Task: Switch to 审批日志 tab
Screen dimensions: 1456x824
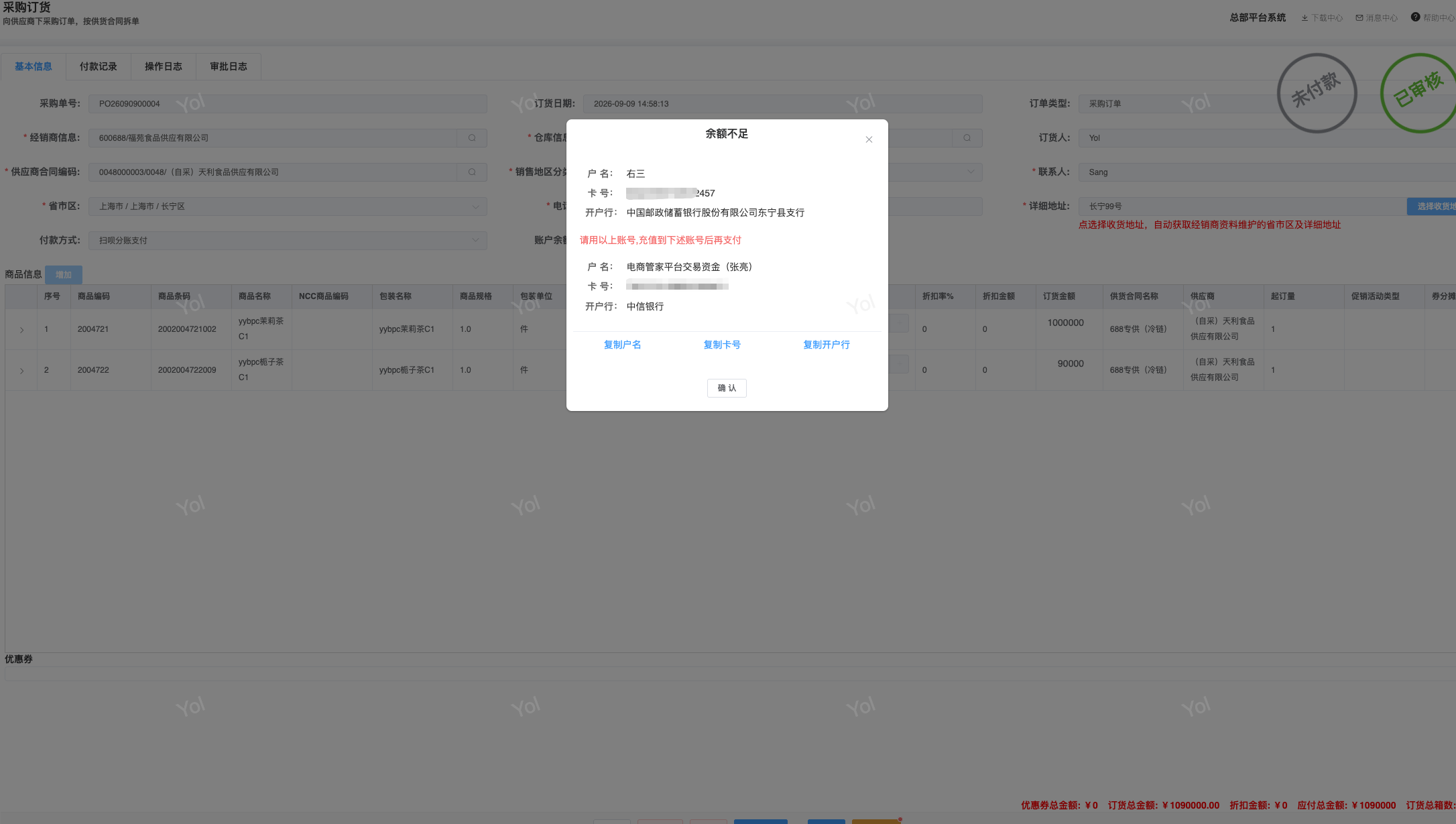Action: (x=229, y=66)
